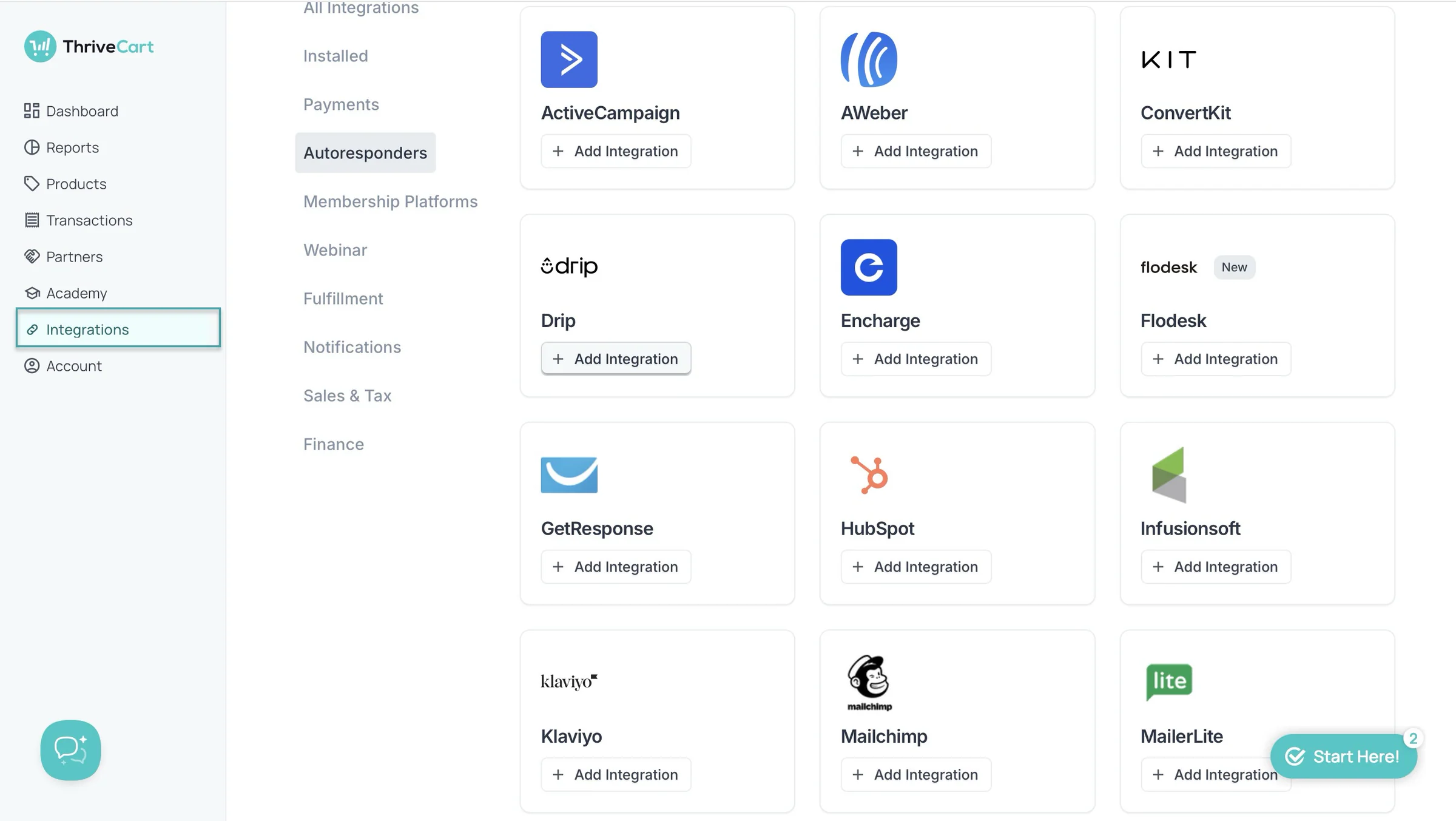Add Integration for Mailchimp
This screenshot has height=821, width=1456.
coord(915,774)
